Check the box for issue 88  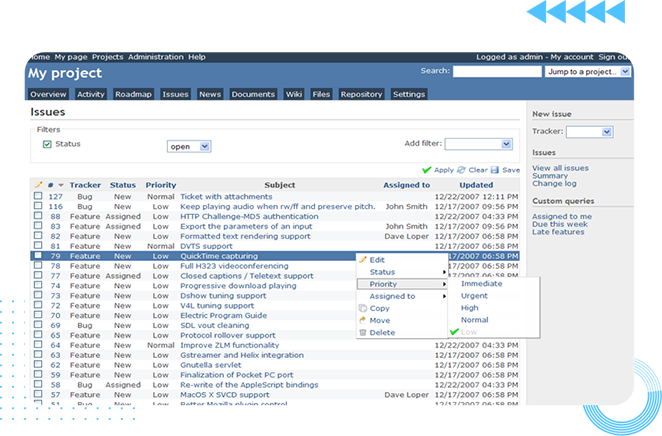click(38, 216)
